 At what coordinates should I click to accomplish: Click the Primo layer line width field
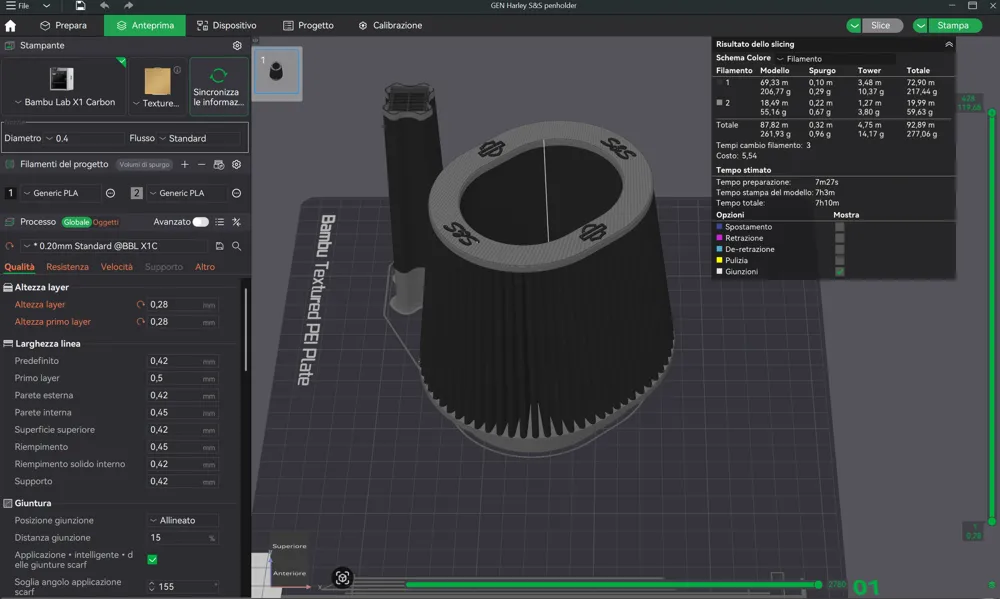click(x=183, y=378)
